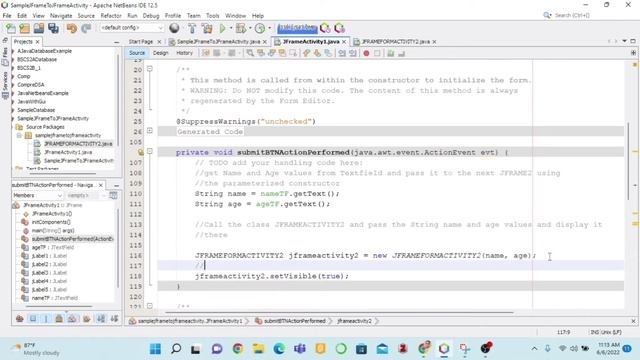
Task: Click the red record macro icon in editor toolbar
Action: tap(366, 53)
